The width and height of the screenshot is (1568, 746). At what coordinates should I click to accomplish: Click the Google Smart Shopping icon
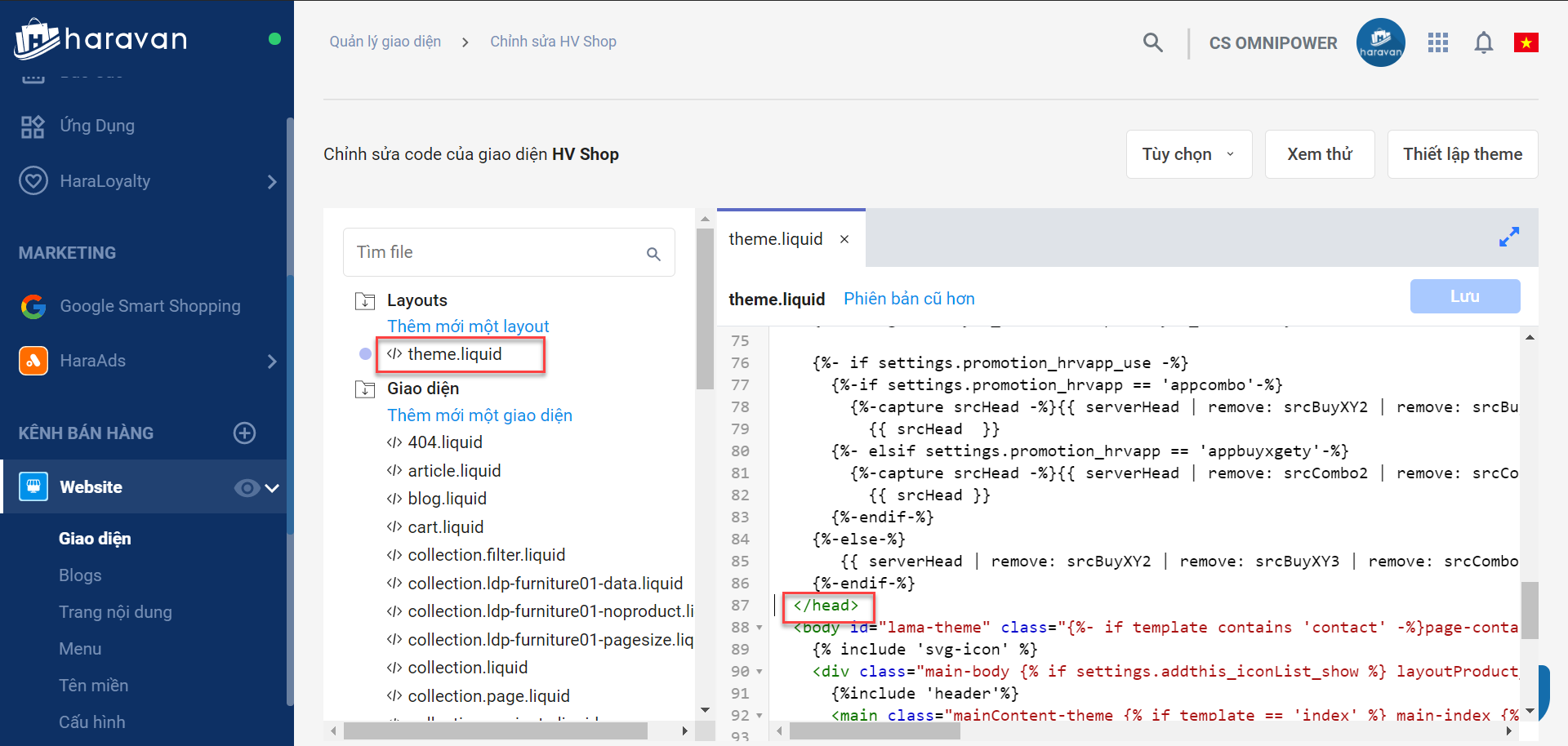click(33, 306)
